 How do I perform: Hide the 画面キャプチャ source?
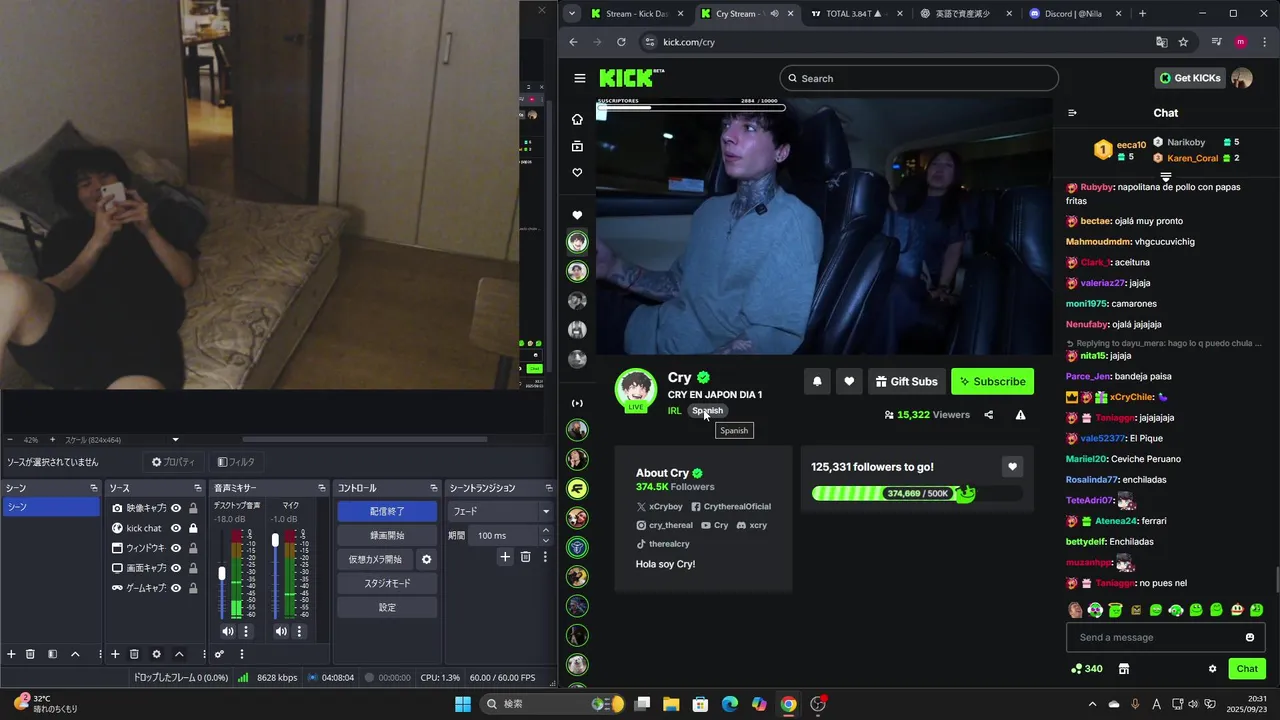176,568
